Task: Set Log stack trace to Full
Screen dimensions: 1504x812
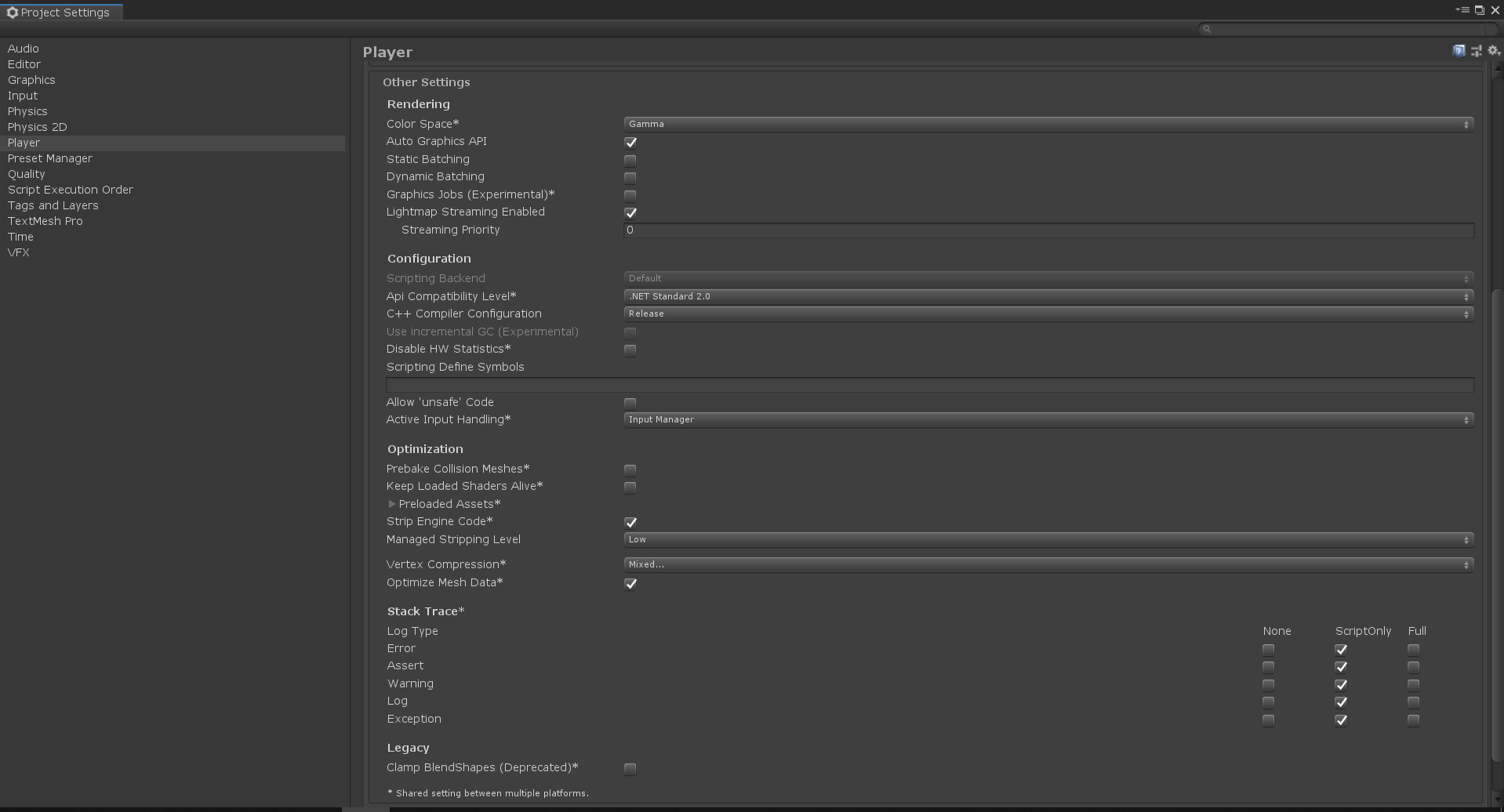Action: coord(1414,702)
